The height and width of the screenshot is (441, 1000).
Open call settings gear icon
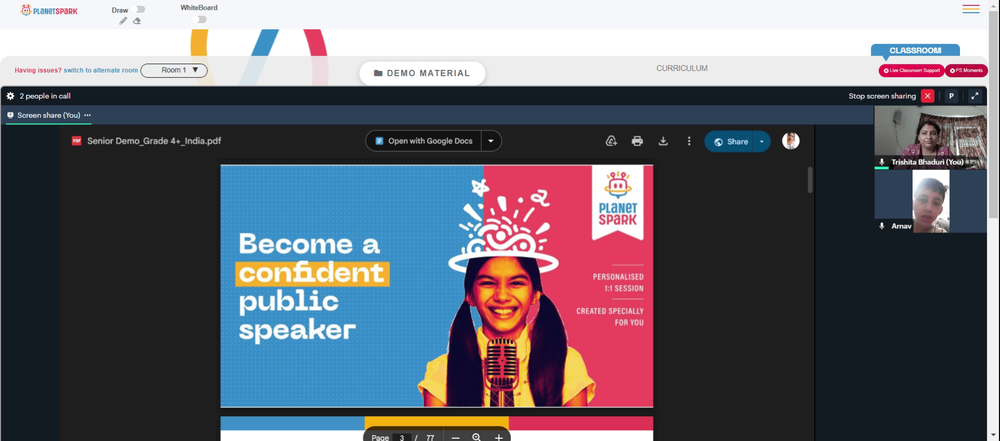click(x=10, y=96)
